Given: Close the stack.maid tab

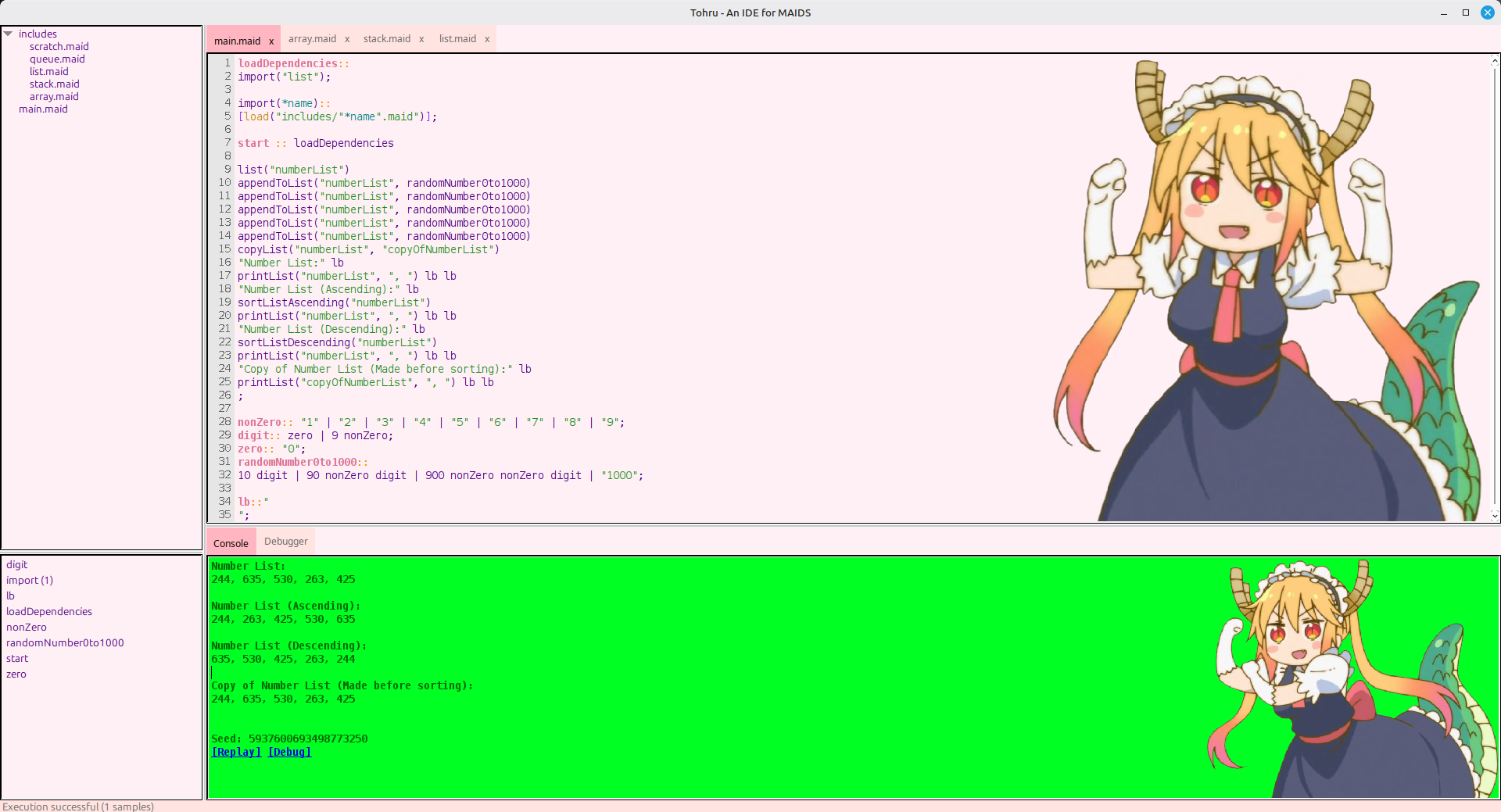Looking at the screenshot, I should tap(421, 39).
